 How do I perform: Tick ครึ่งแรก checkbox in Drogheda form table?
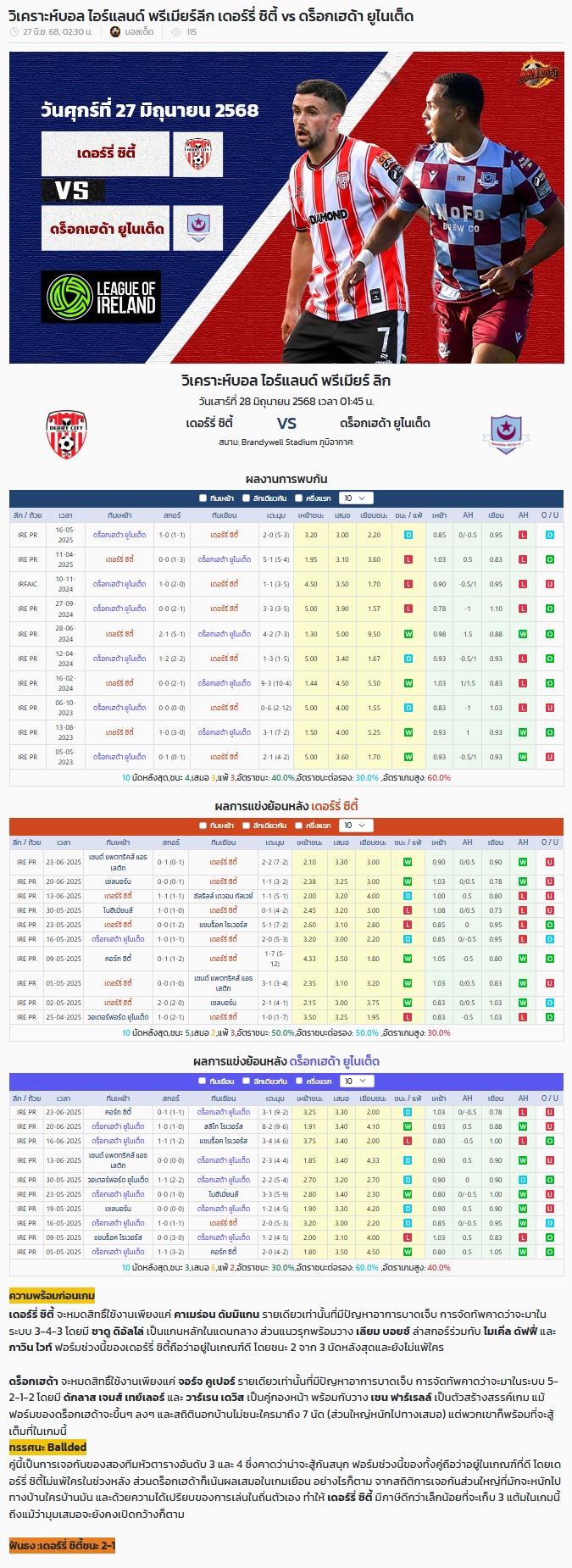299,1081
